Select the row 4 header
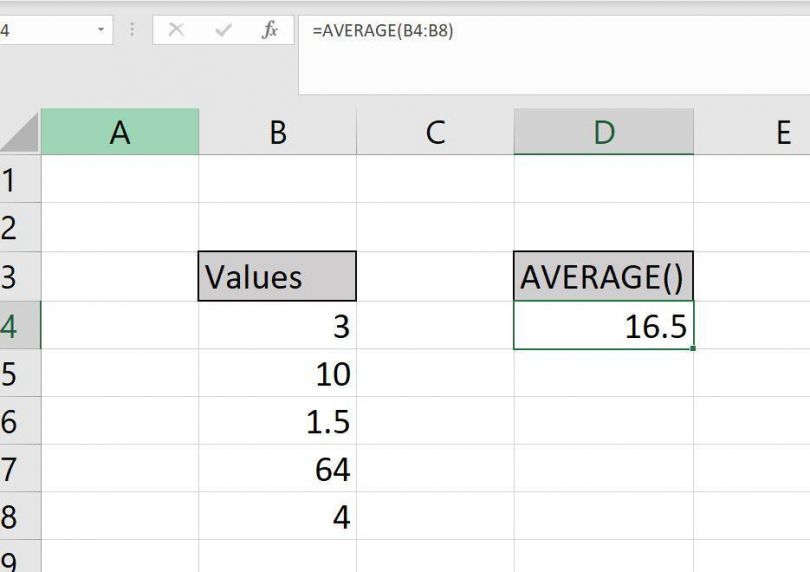This screenshot has width=810, height=572. [14, 326]
